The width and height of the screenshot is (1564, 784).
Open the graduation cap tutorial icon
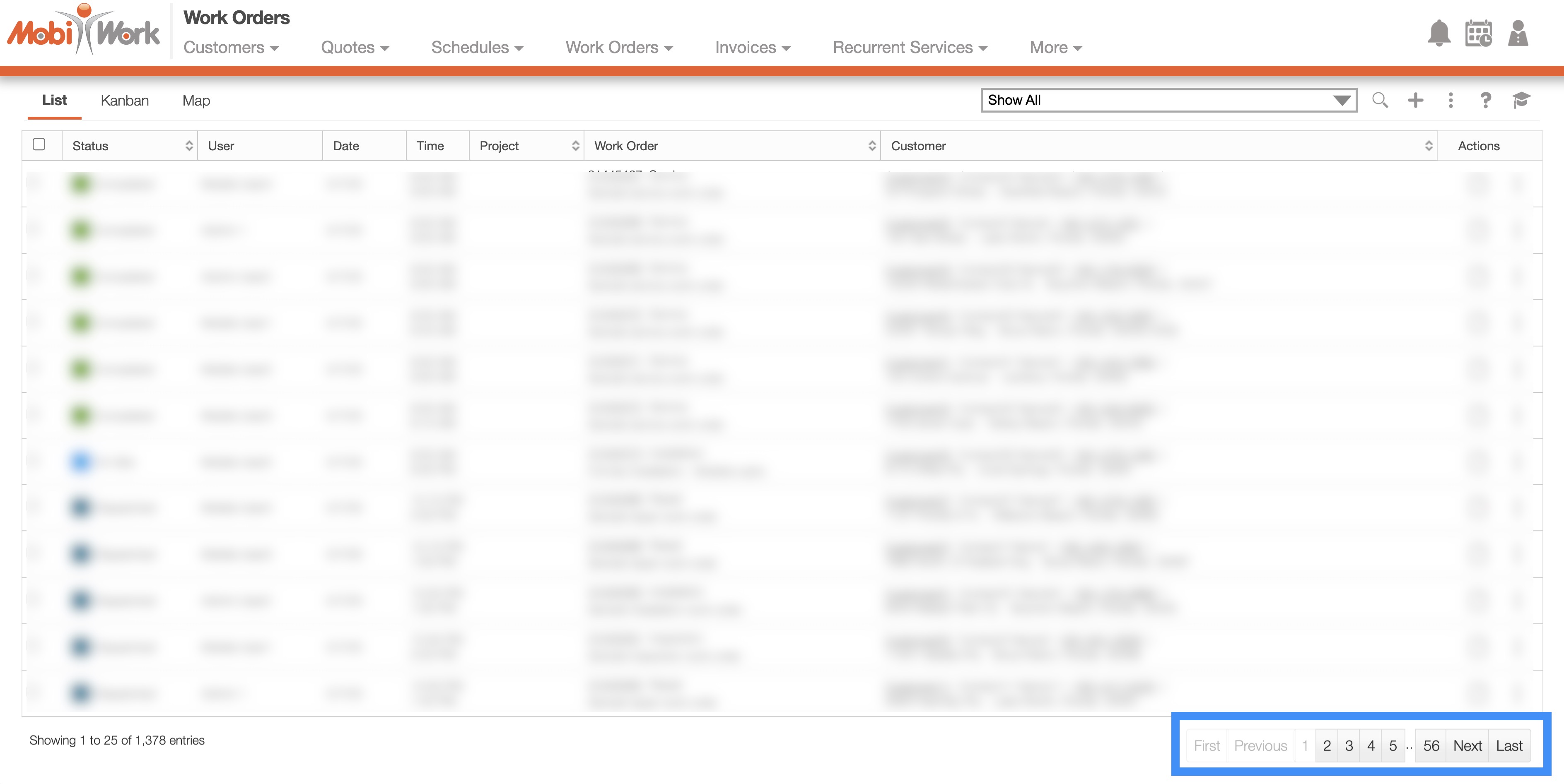pyautogui.click(x=1521, y=100)
